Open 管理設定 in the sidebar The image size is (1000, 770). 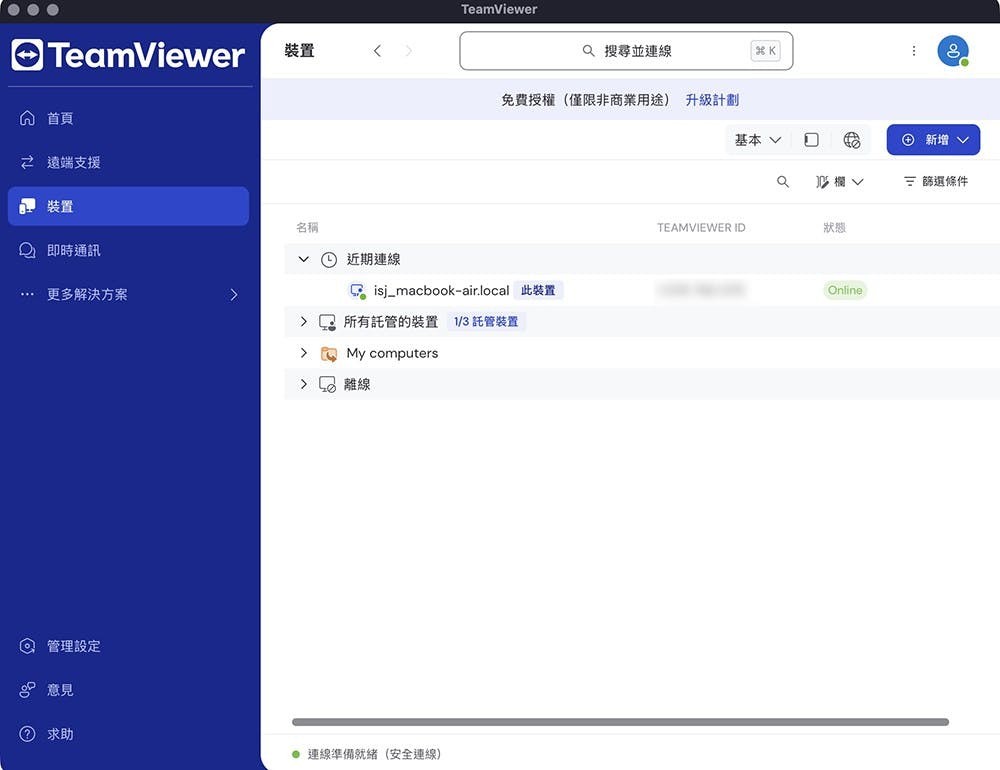tap(73, 646)
